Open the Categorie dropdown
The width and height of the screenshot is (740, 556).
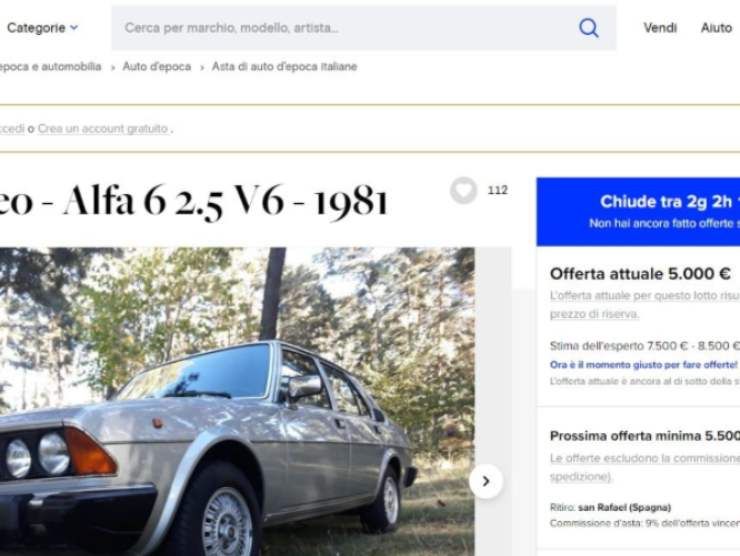click(42, 28)
